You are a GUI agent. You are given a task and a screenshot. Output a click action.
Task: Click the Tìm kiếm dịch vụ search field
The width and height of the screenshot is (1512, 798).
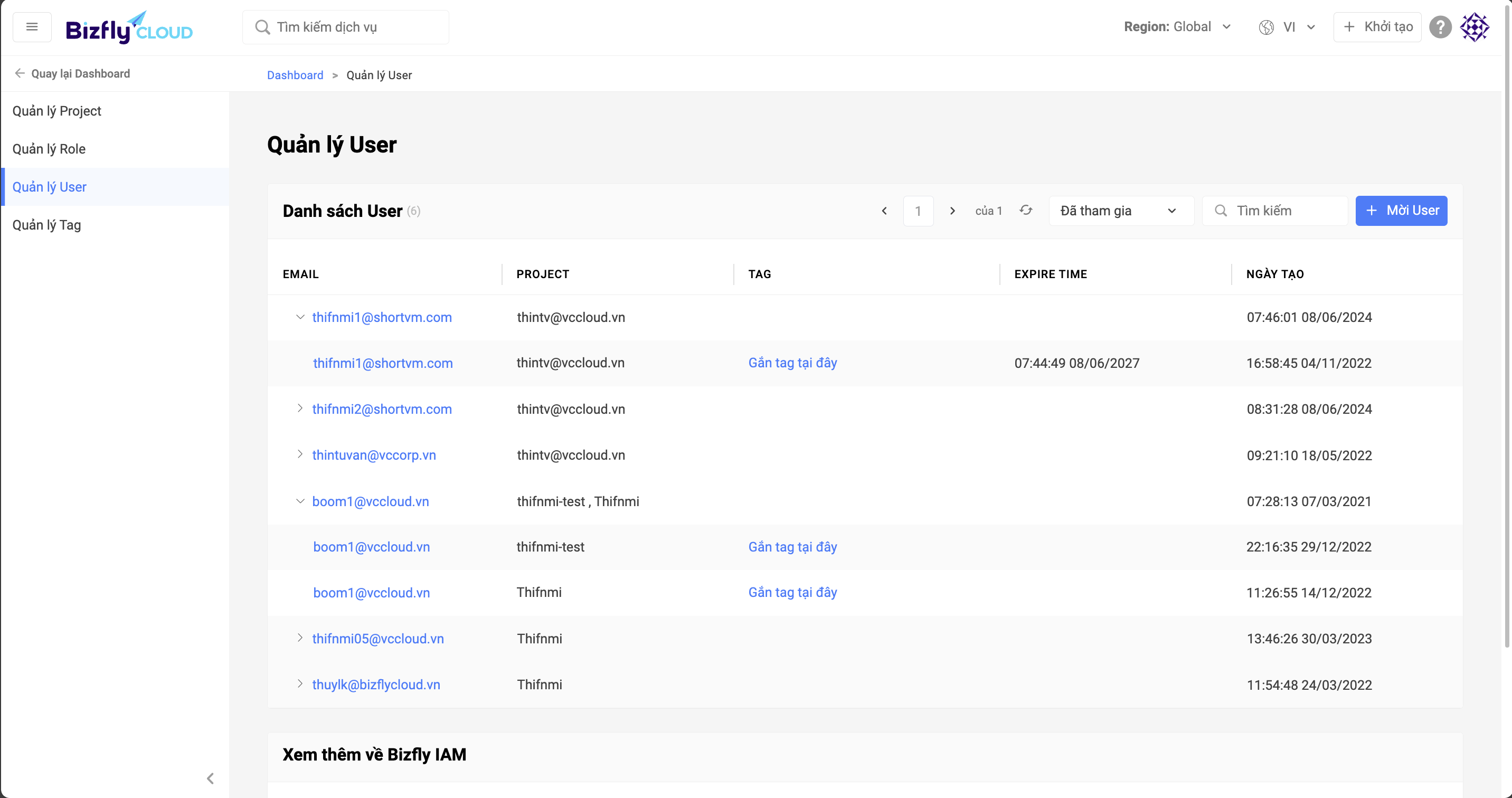352,27
